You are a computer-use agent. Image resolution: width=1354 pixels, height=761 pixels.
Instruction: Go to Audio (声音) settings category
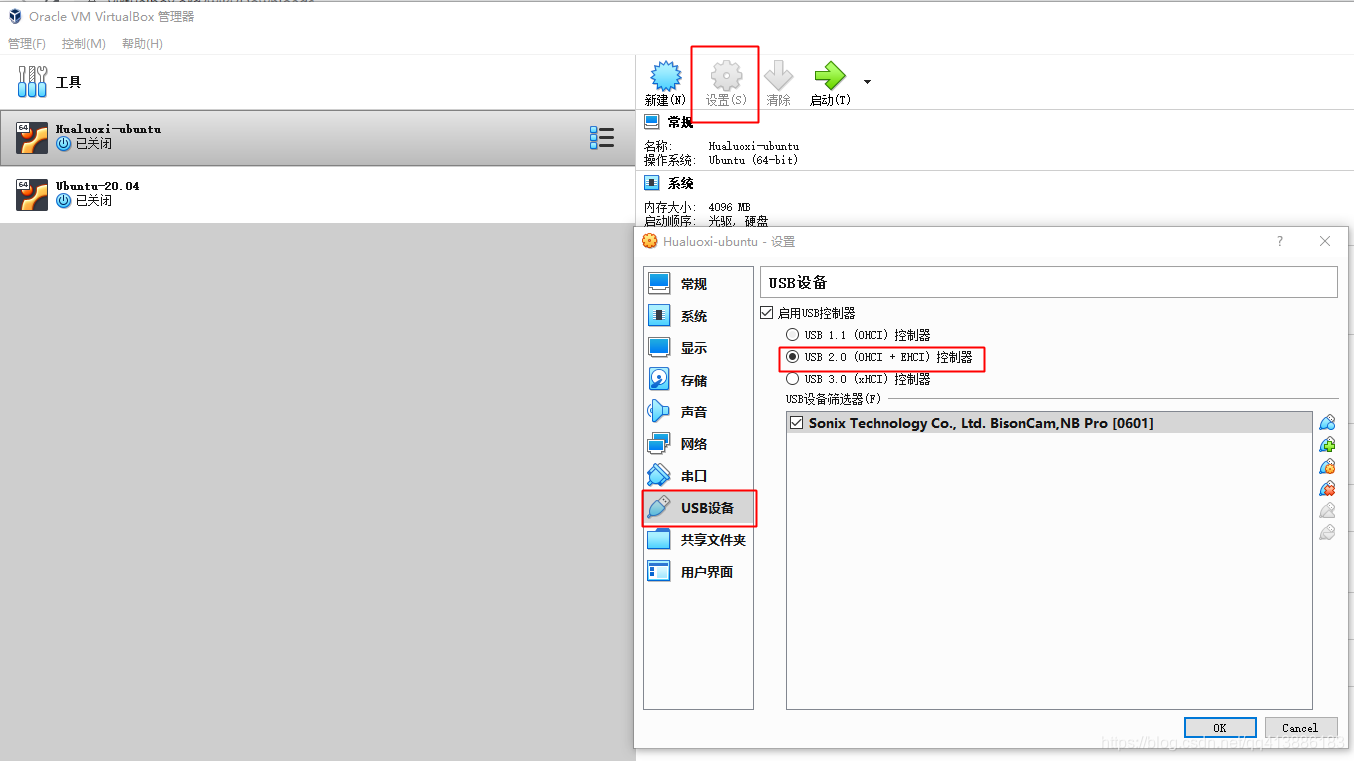point(698,412)
